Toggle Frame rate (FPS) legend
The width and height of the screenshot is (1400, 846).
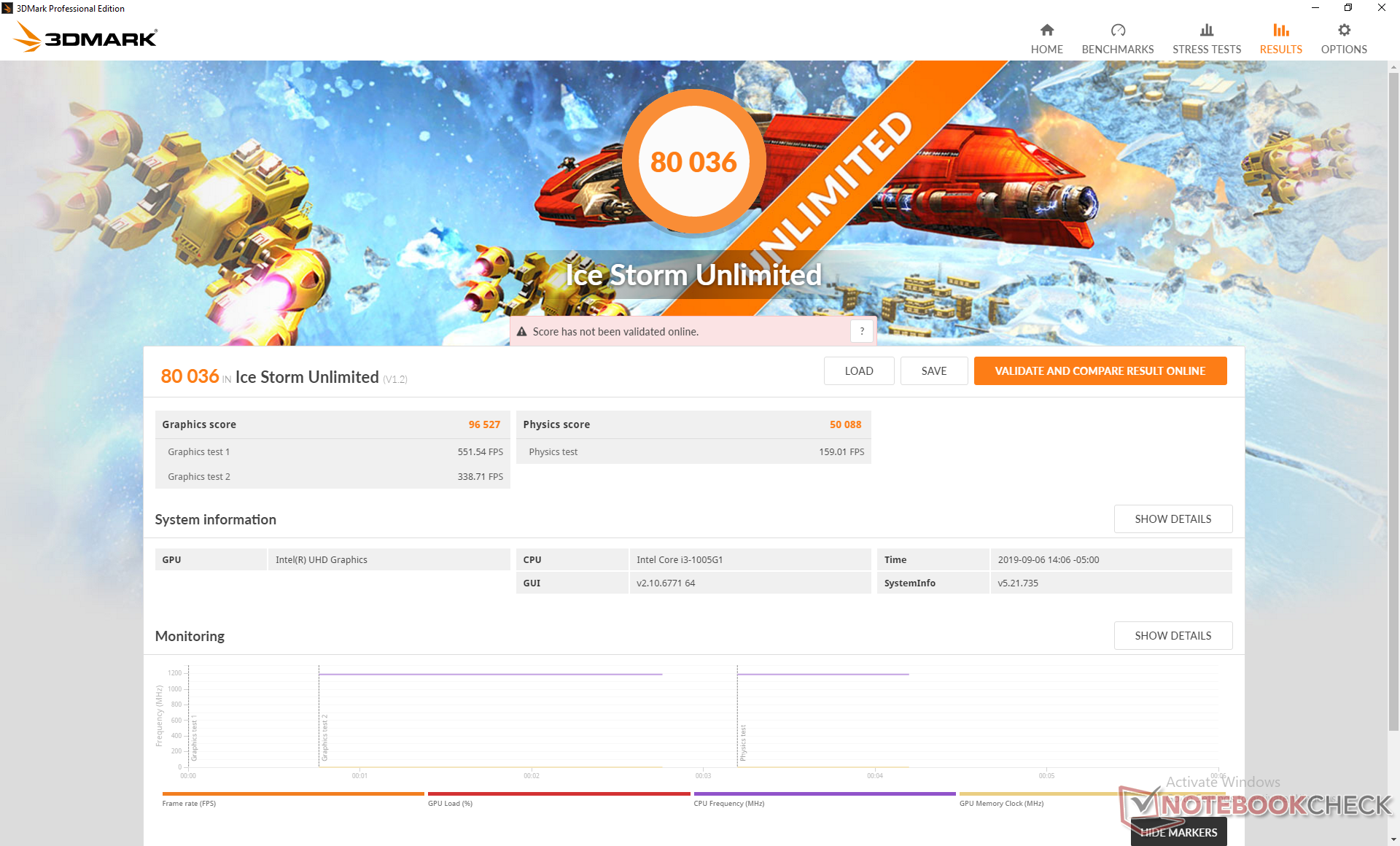[x=189, y=803]
